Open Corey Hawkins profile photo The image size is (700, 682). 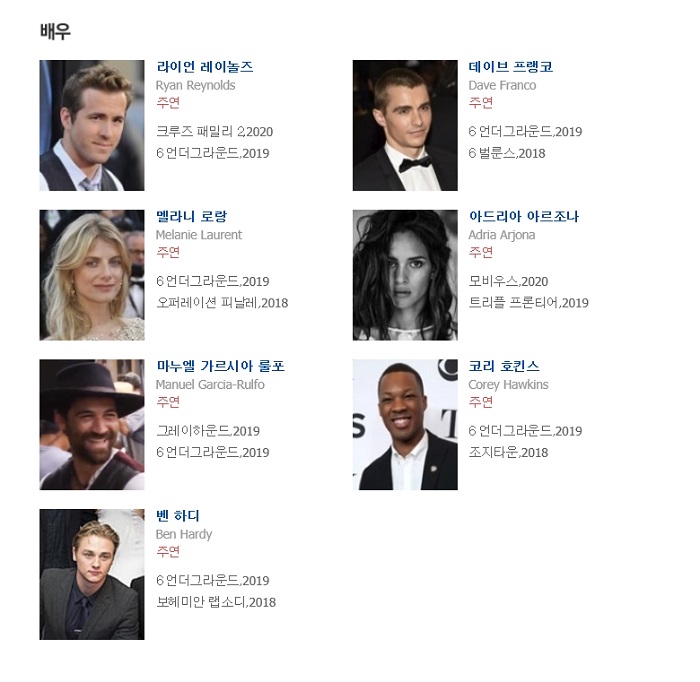click(405, 424)
